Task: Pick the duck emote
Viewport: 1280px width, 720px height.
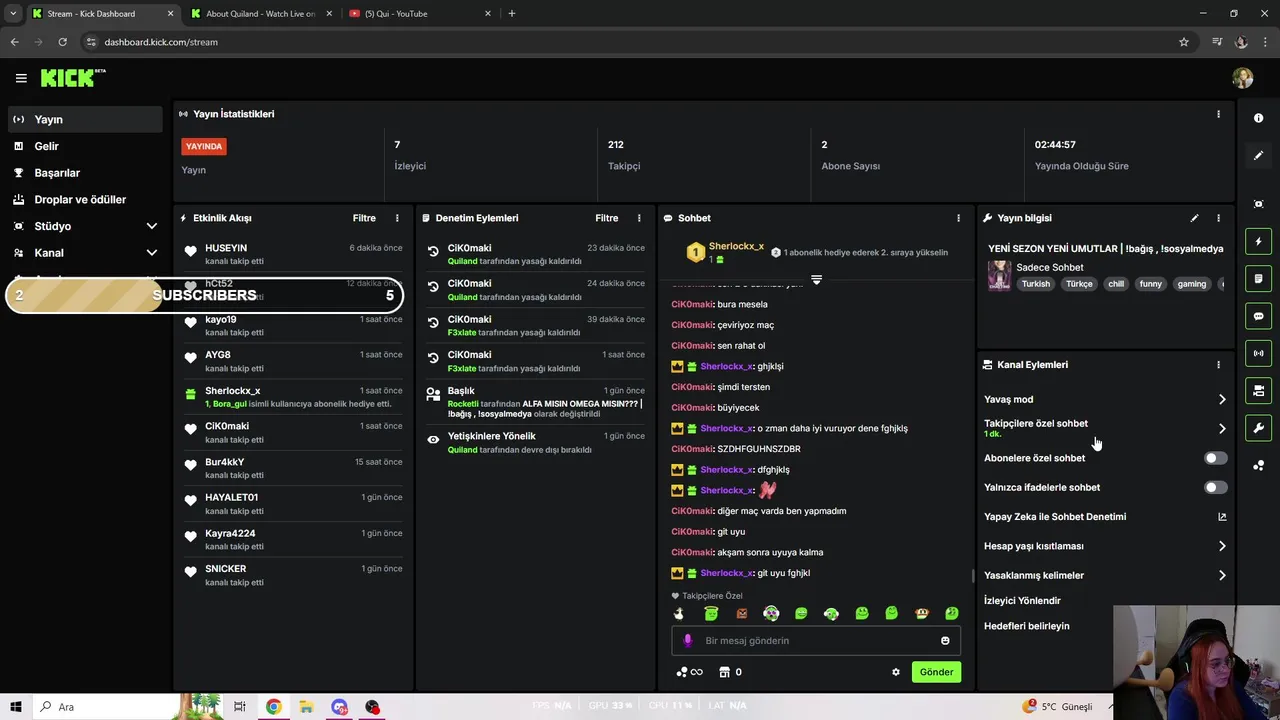Action: pos(679,613)
